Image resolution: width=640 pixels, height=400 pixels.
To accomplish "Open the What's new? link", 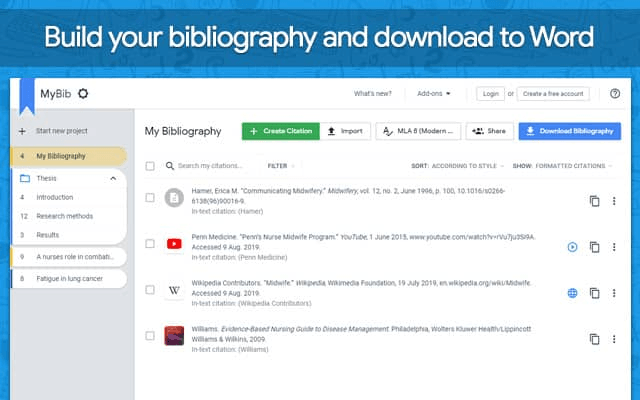I will (x=373, y=93).
